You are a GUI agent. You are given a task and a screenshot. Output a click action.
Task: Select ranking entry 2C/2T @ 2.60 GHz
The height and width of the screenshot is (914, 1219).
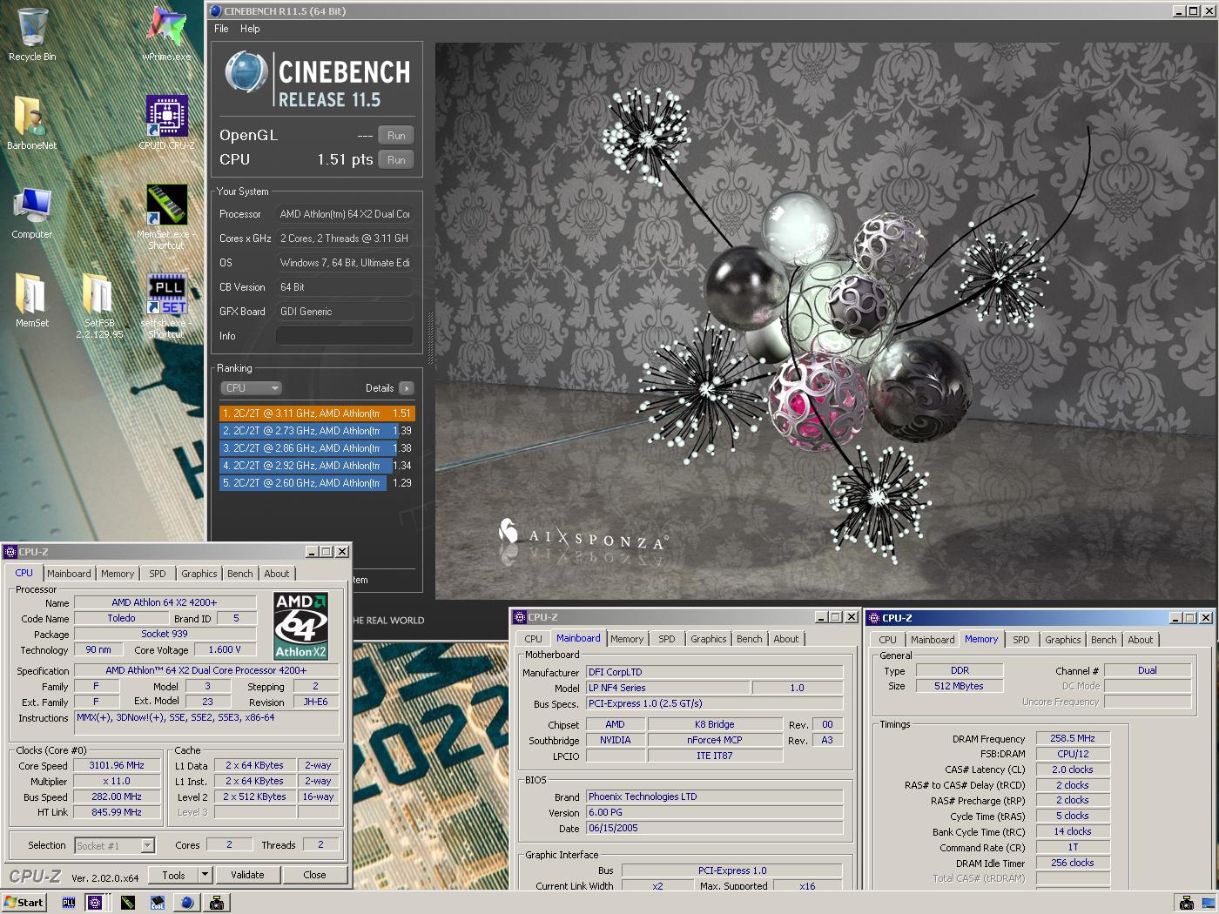coord(316,483)
